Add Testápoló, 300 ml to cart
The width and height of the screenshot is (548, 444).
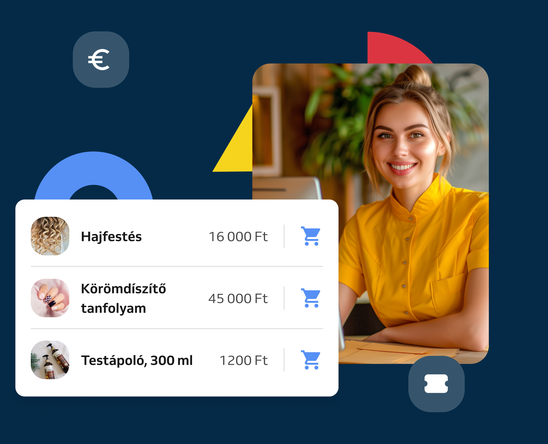pyautogui.click(x=310, y=360)
